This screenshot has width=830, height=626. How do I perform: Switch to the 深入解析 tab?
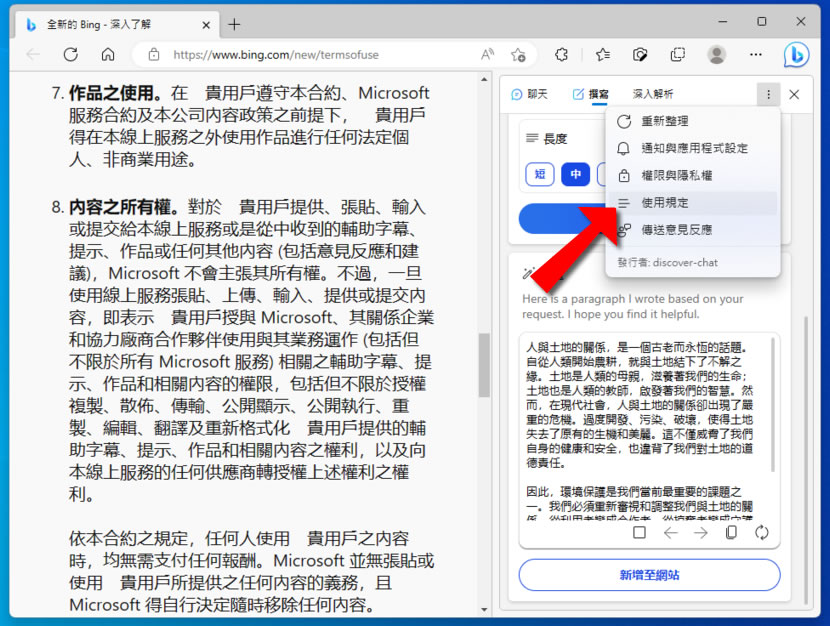[x=653, y=94]
